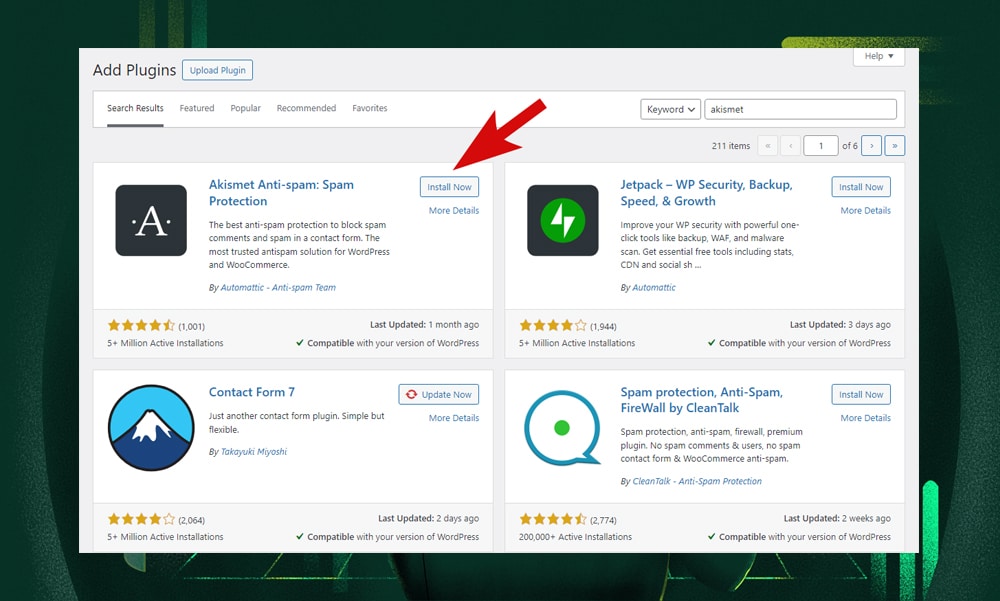Open the Keyword search filter dropdown
This screenshot has height=601, width=1000.
coord(670,109)
